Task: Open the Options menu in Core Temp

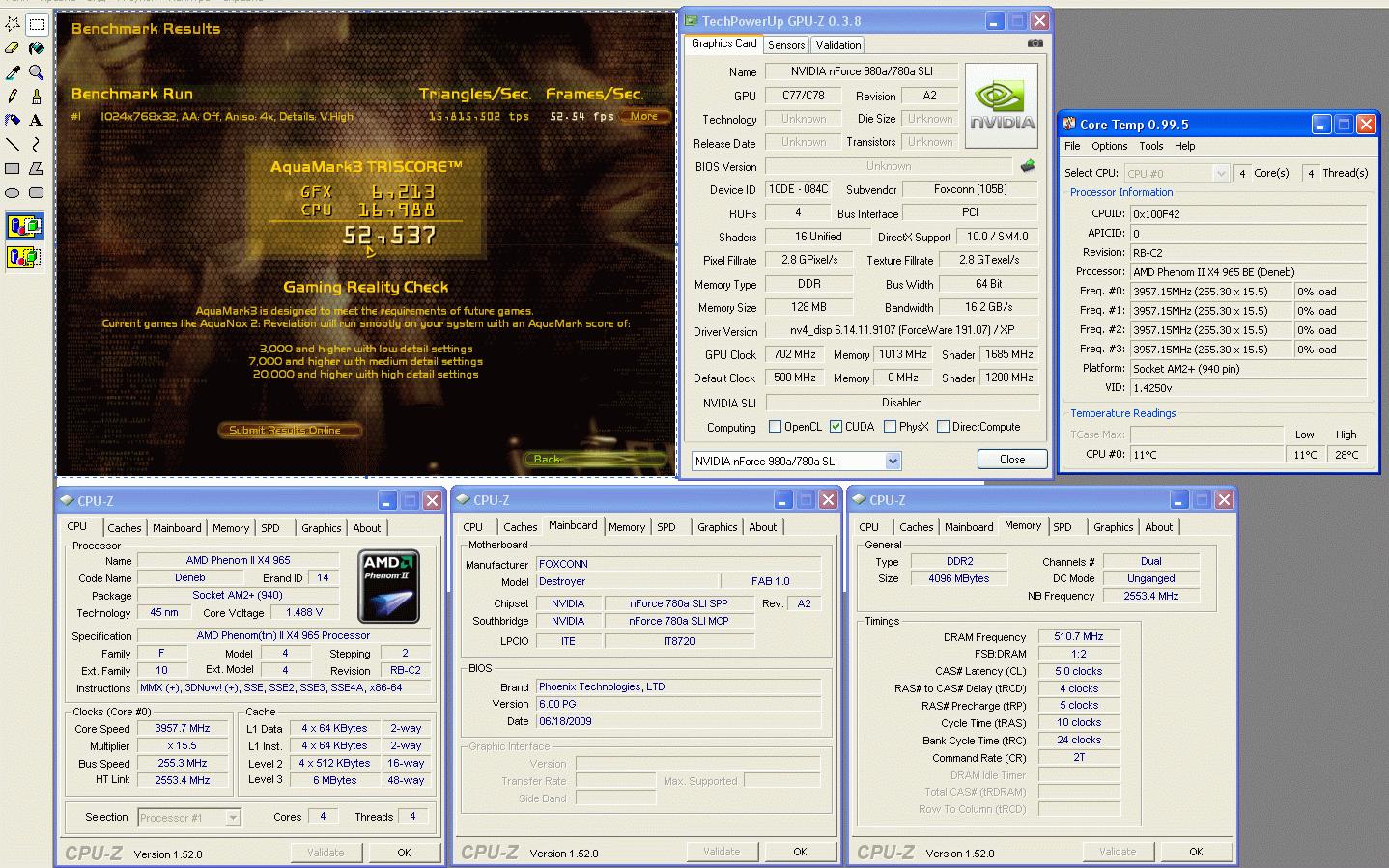Action: pos(1110,146)
